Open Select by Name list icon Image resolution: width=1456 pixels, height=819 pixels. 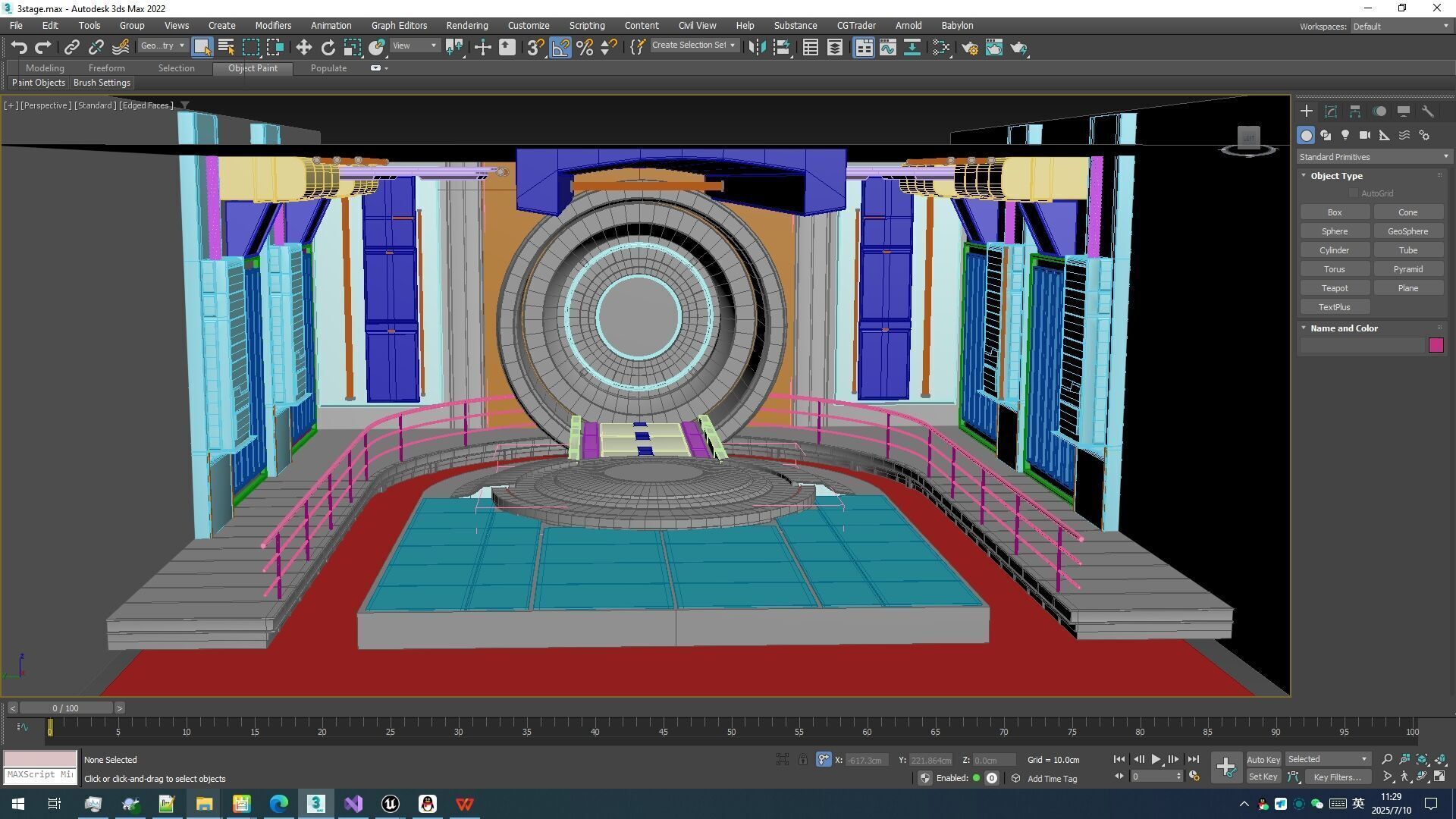click(x=226, y=47)
